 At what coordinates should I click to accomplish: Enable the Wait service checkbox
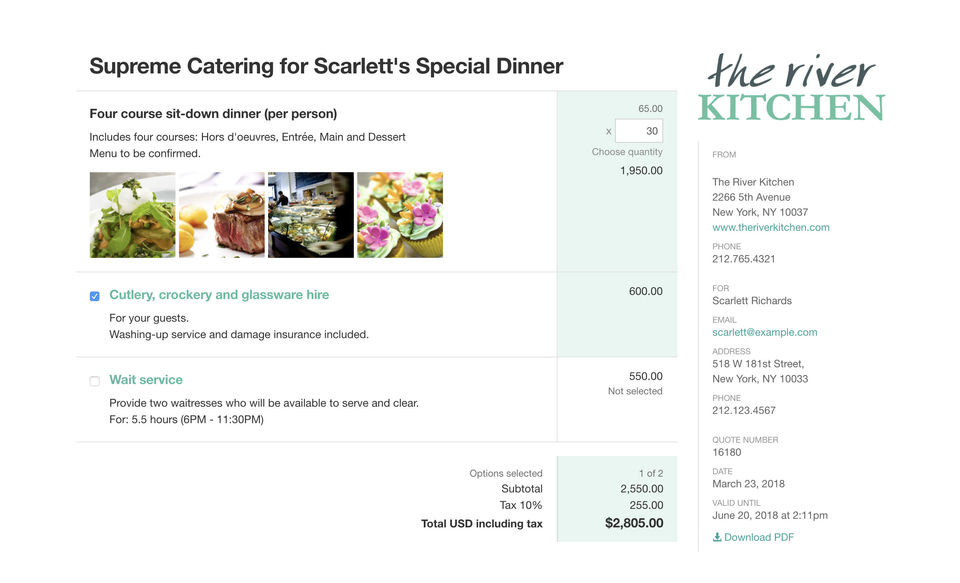[95, 381]
